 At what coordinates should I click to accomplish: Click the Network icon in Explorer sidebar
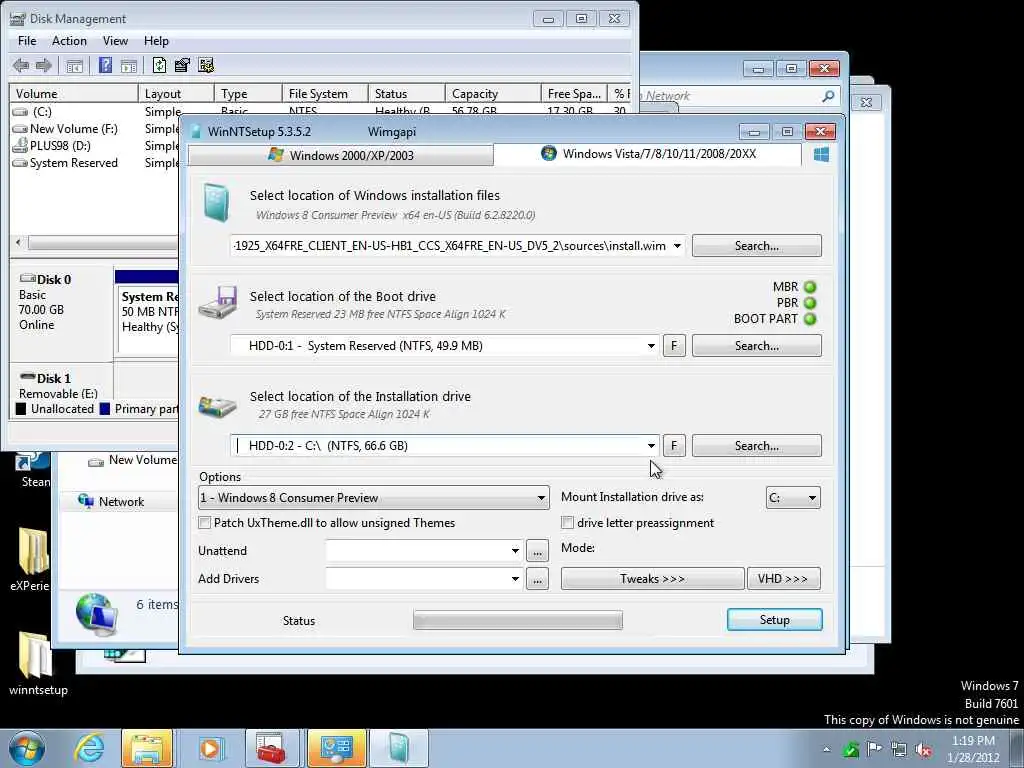(86, 501)
